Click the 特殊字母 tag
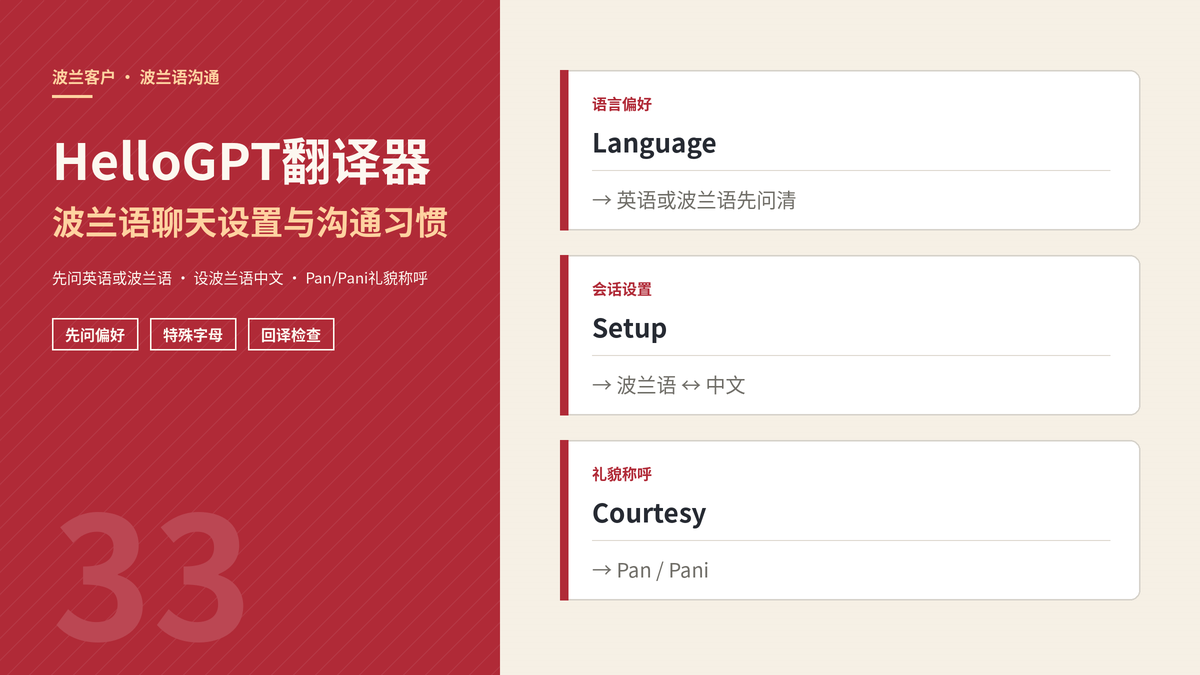The height and width of the screenshot is (675, 1200). tap(193, 335)
